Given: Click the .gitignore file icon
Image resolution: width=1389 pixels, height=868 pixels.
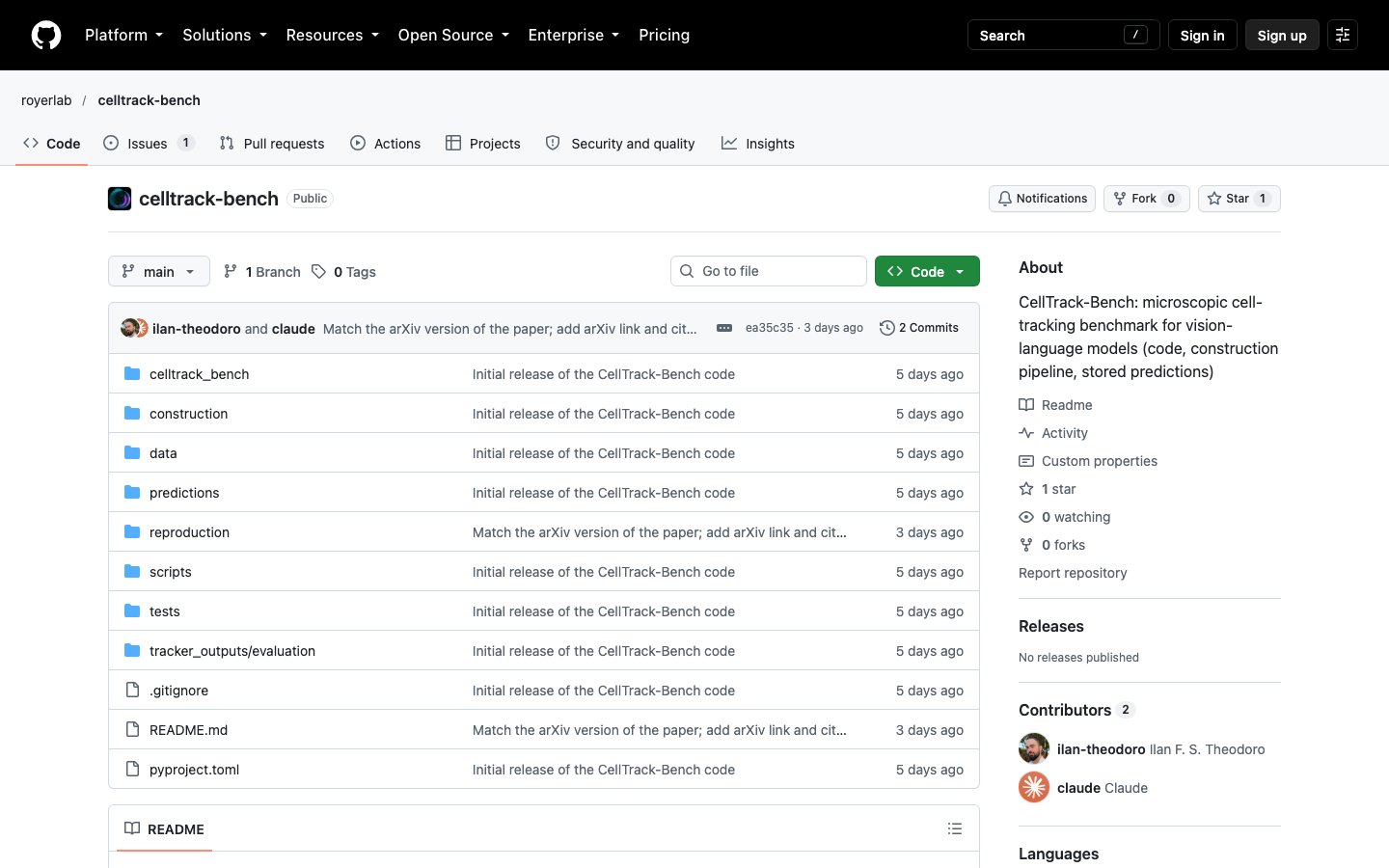Looking at the screenshot, I should click(133, 691).
